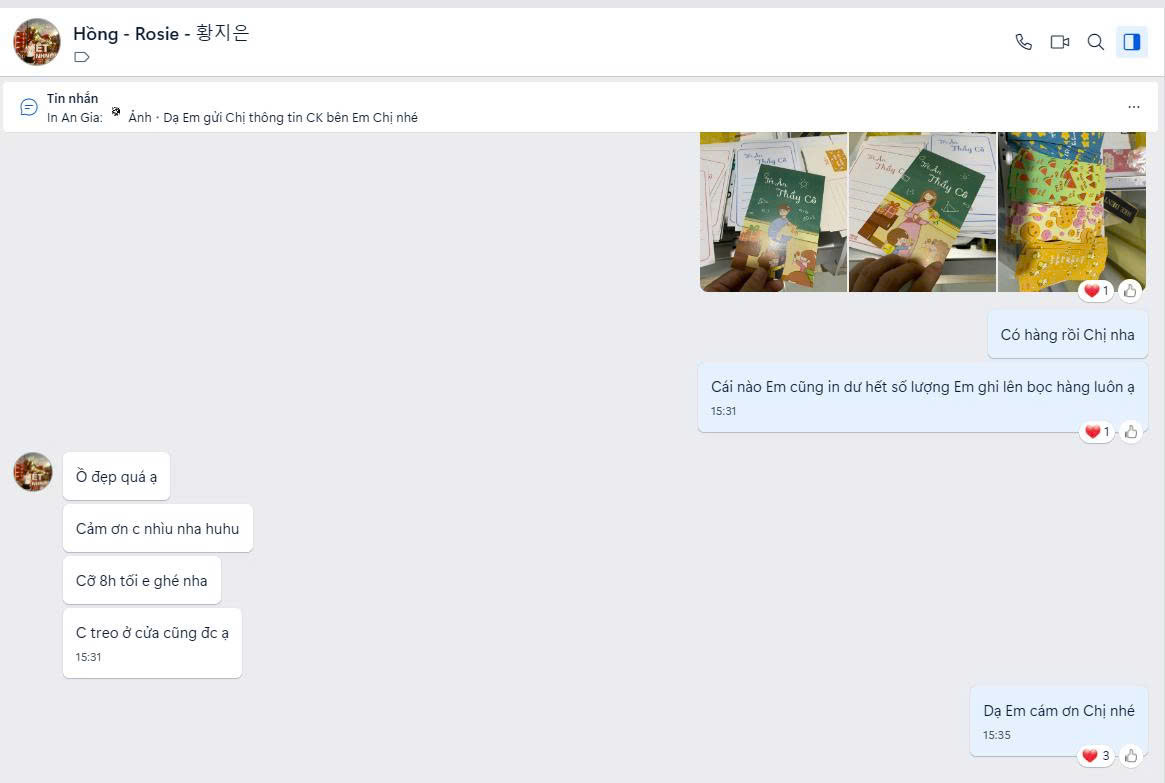Click the thumbs-up button under the photos

1130,291
